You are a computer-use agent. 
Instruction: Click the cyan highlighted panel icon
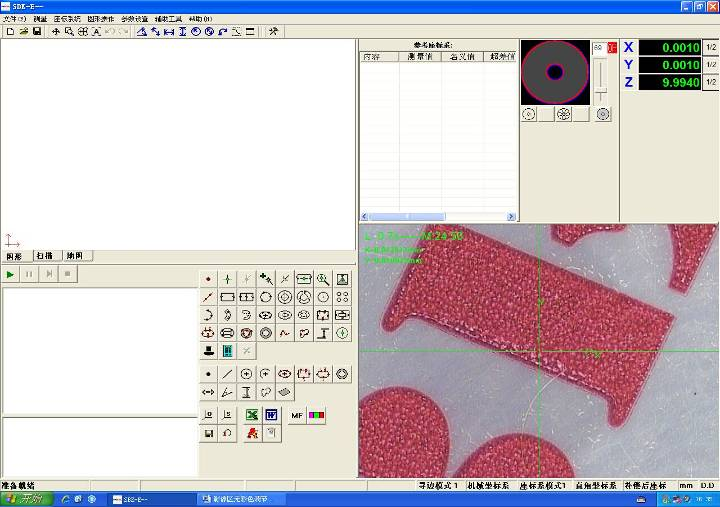point(227,351)
